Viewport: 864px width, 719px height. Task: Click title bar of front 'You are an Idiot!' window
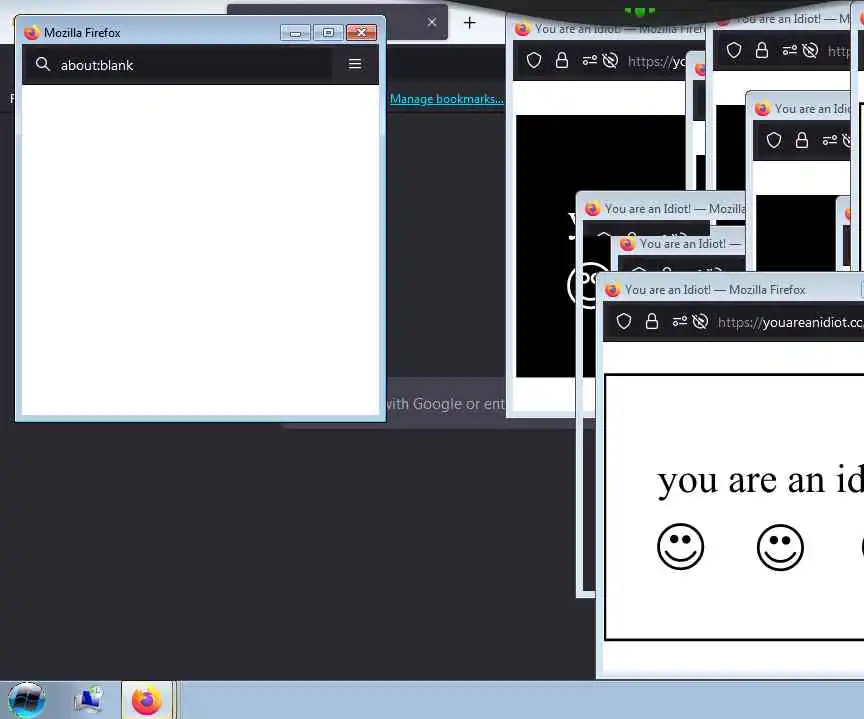(730, 289)
